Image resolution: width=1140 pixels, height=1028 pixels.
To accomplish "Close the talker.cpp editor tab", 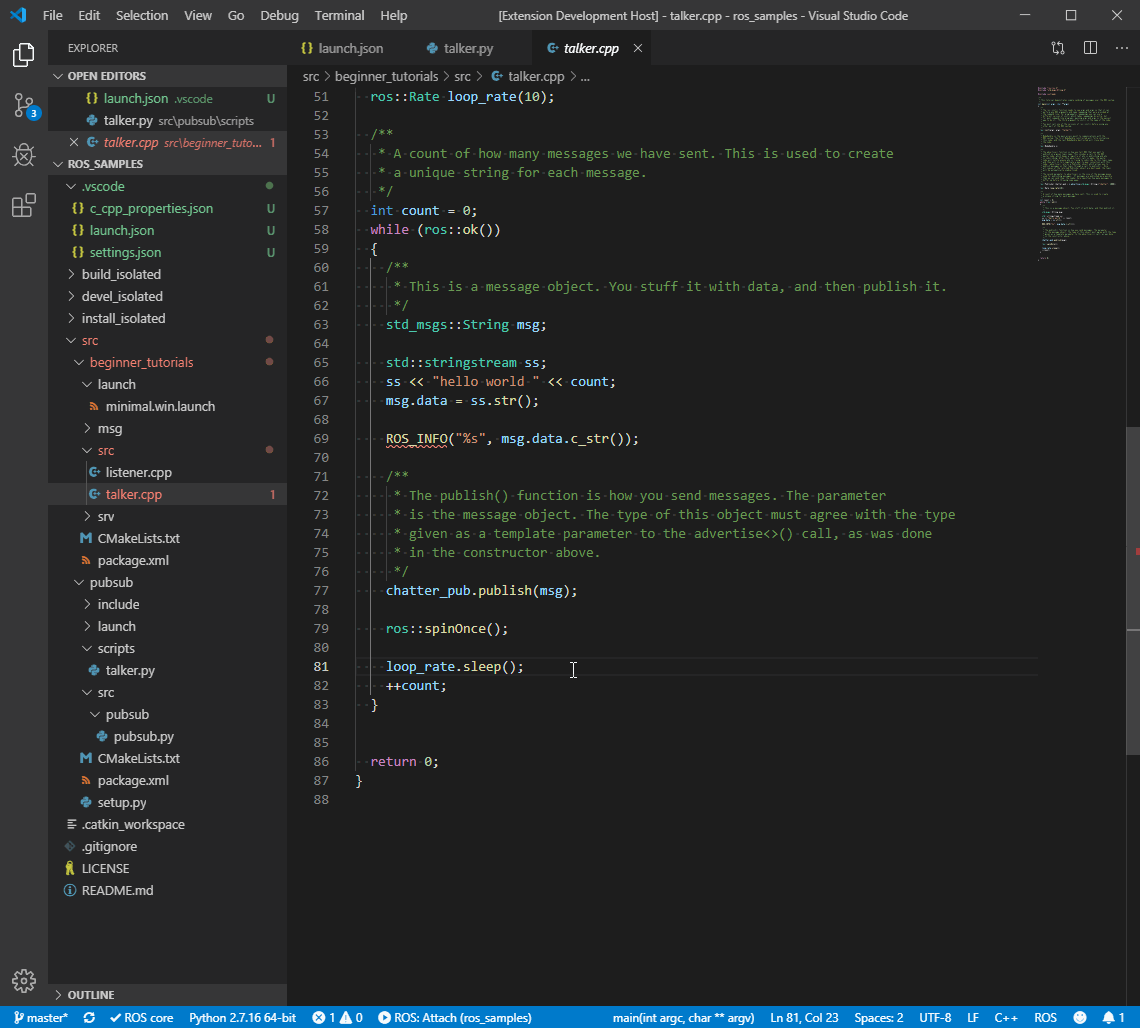I will tap(637, 47).
